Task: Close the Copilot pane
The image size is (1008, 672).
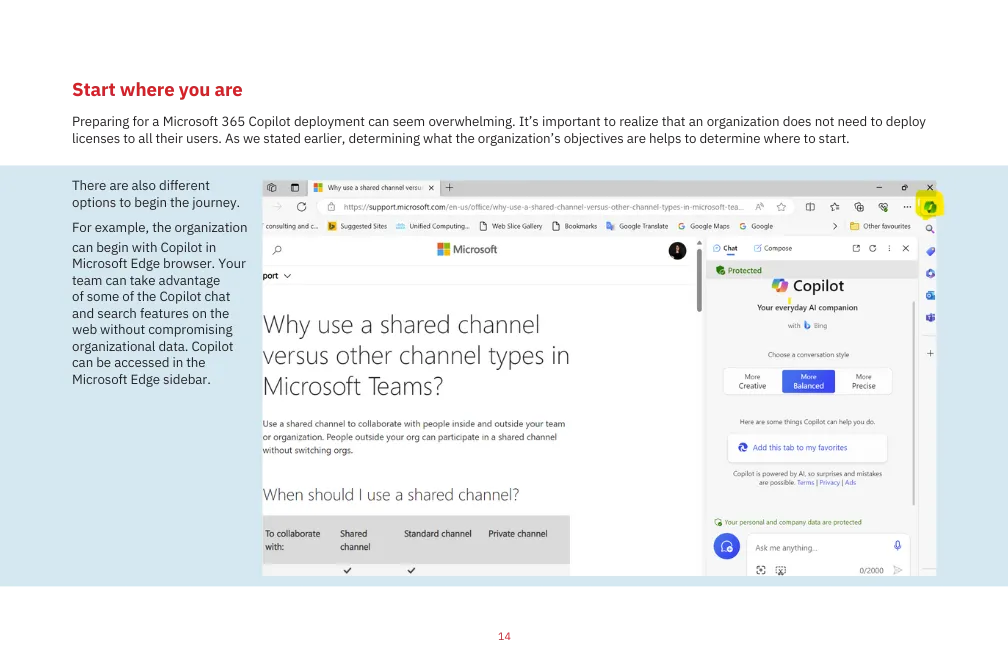Action: point(906,248)
